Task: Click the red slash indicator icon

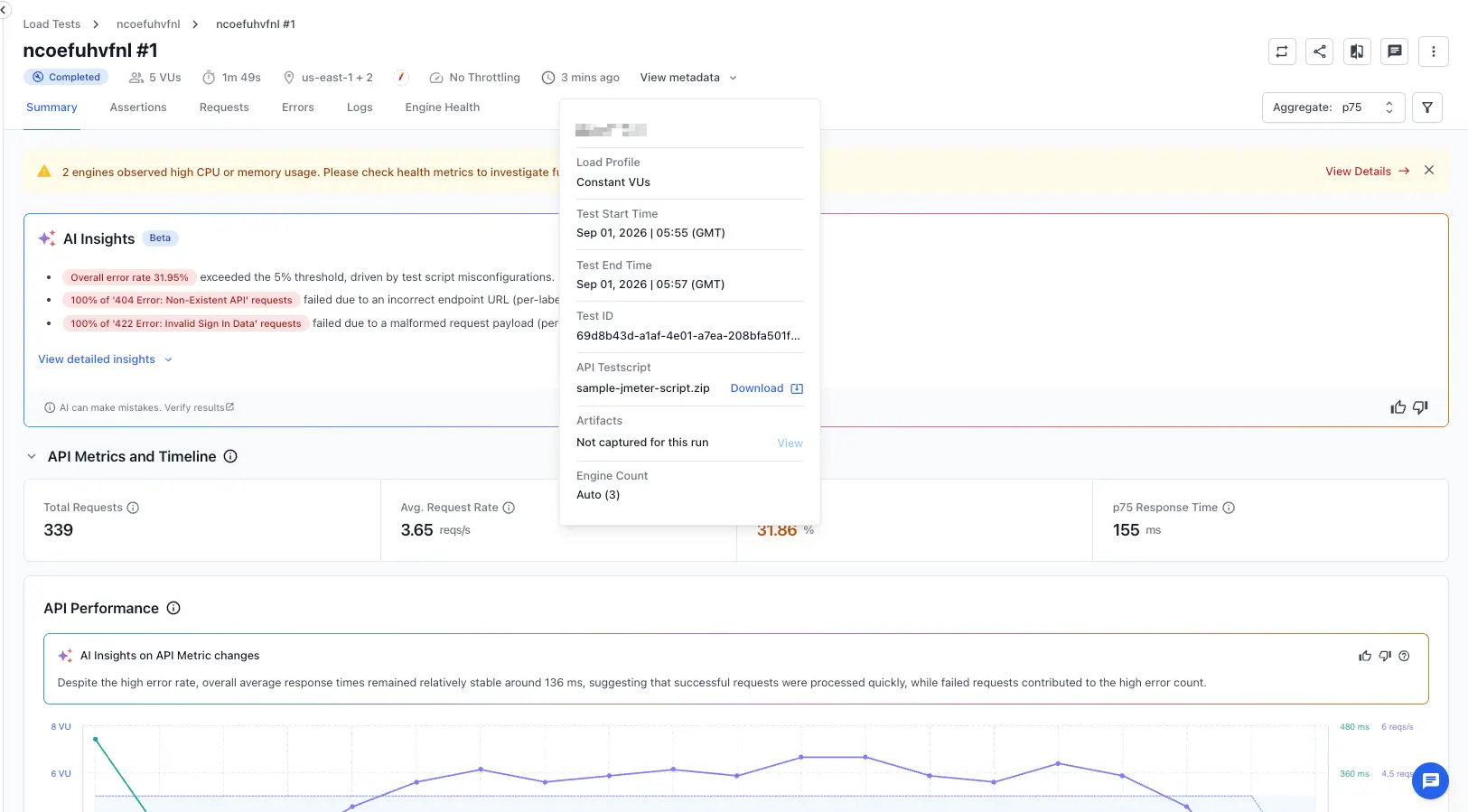Action: [x=402, y=77]
